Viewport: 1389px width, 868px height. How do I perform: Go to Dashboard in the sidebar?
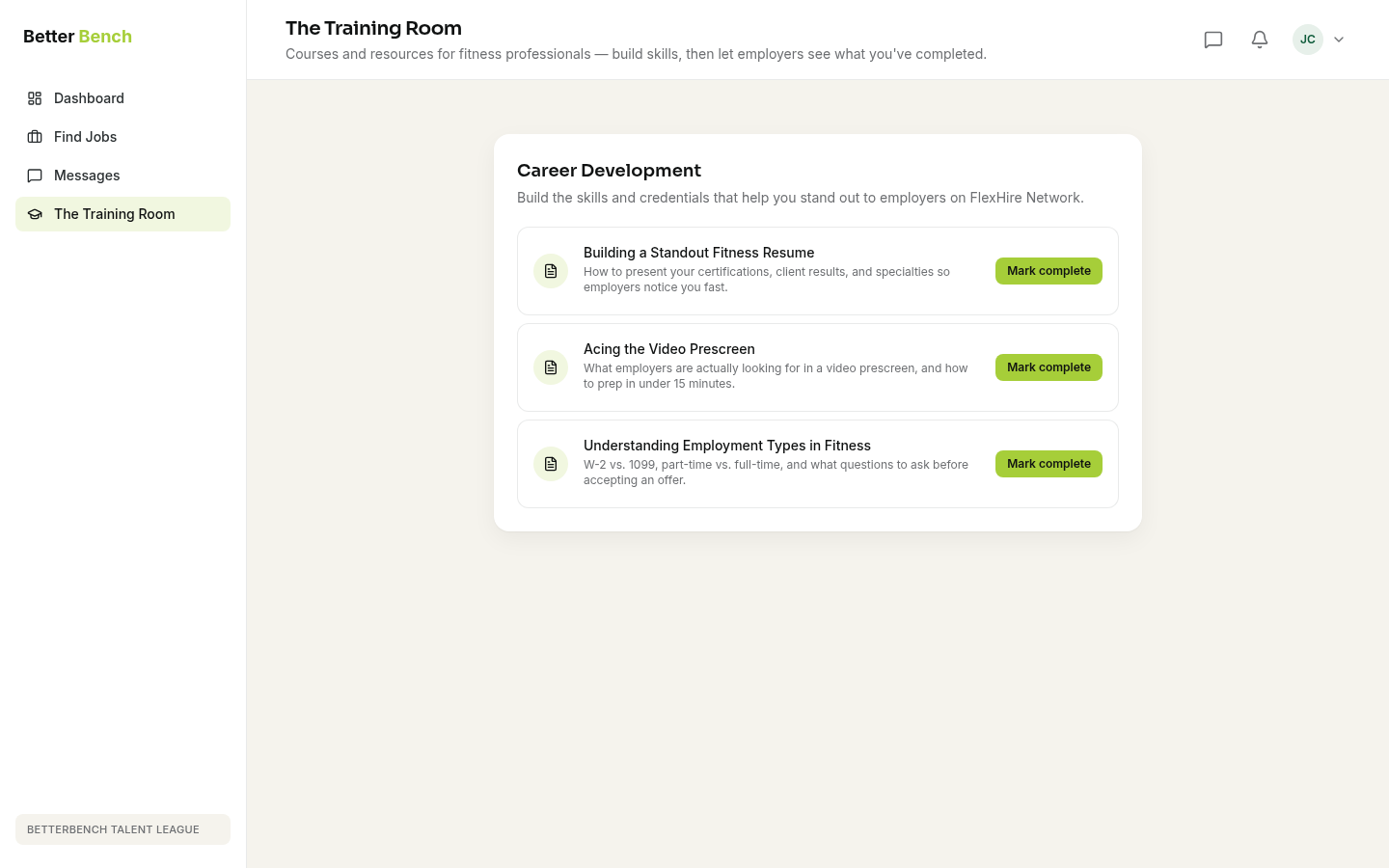[x=123, y=98]
